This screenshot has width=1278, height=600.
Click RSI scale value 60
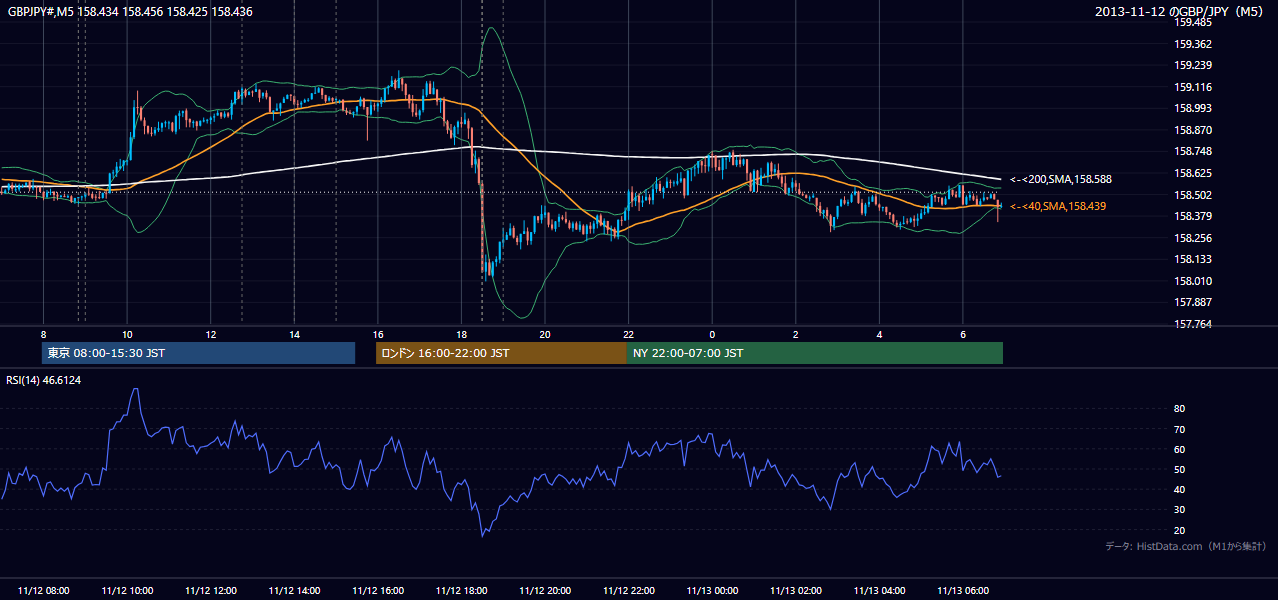[1179, 449]
